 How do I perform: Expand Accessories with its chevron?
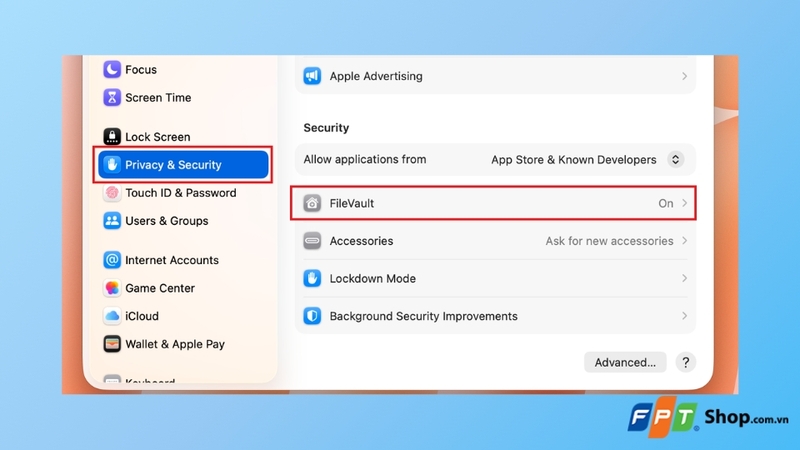(x=684, y=241)
